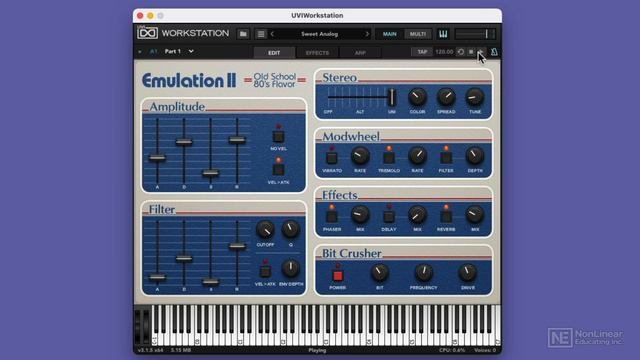The width and height of the screenshot is (640, 360).
Task: Open the preset browser folder icon
Action: pos(243,34)
